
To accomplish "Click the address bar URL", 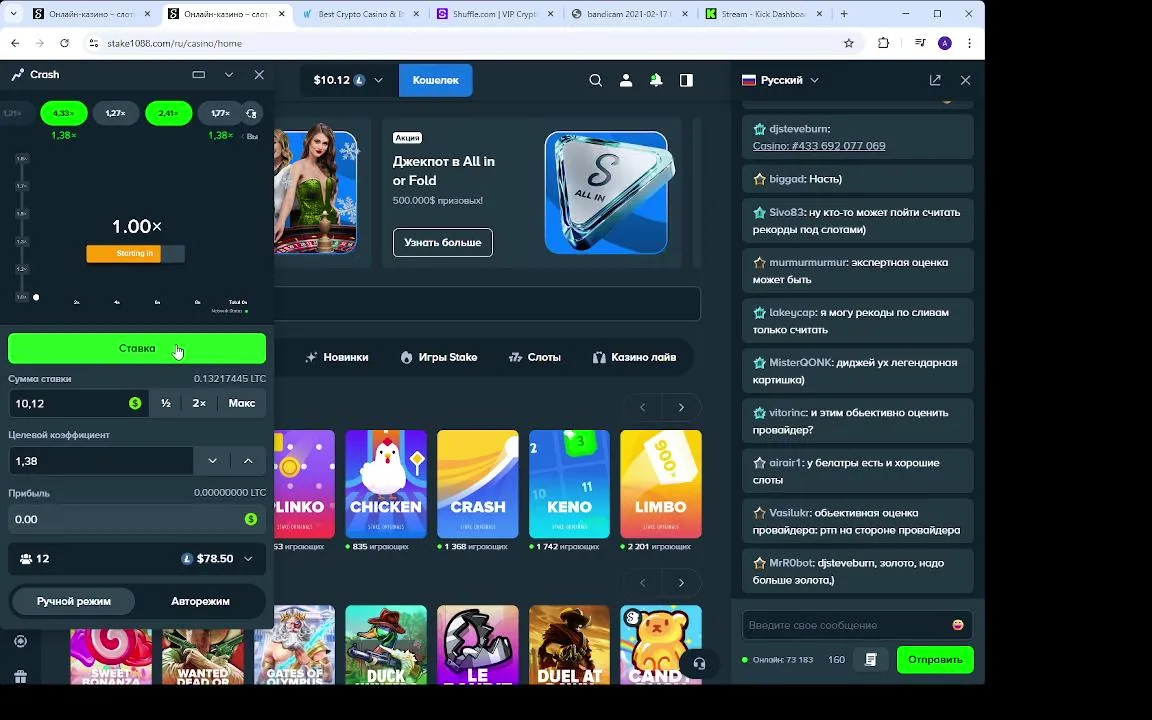I will pos(174,43).
